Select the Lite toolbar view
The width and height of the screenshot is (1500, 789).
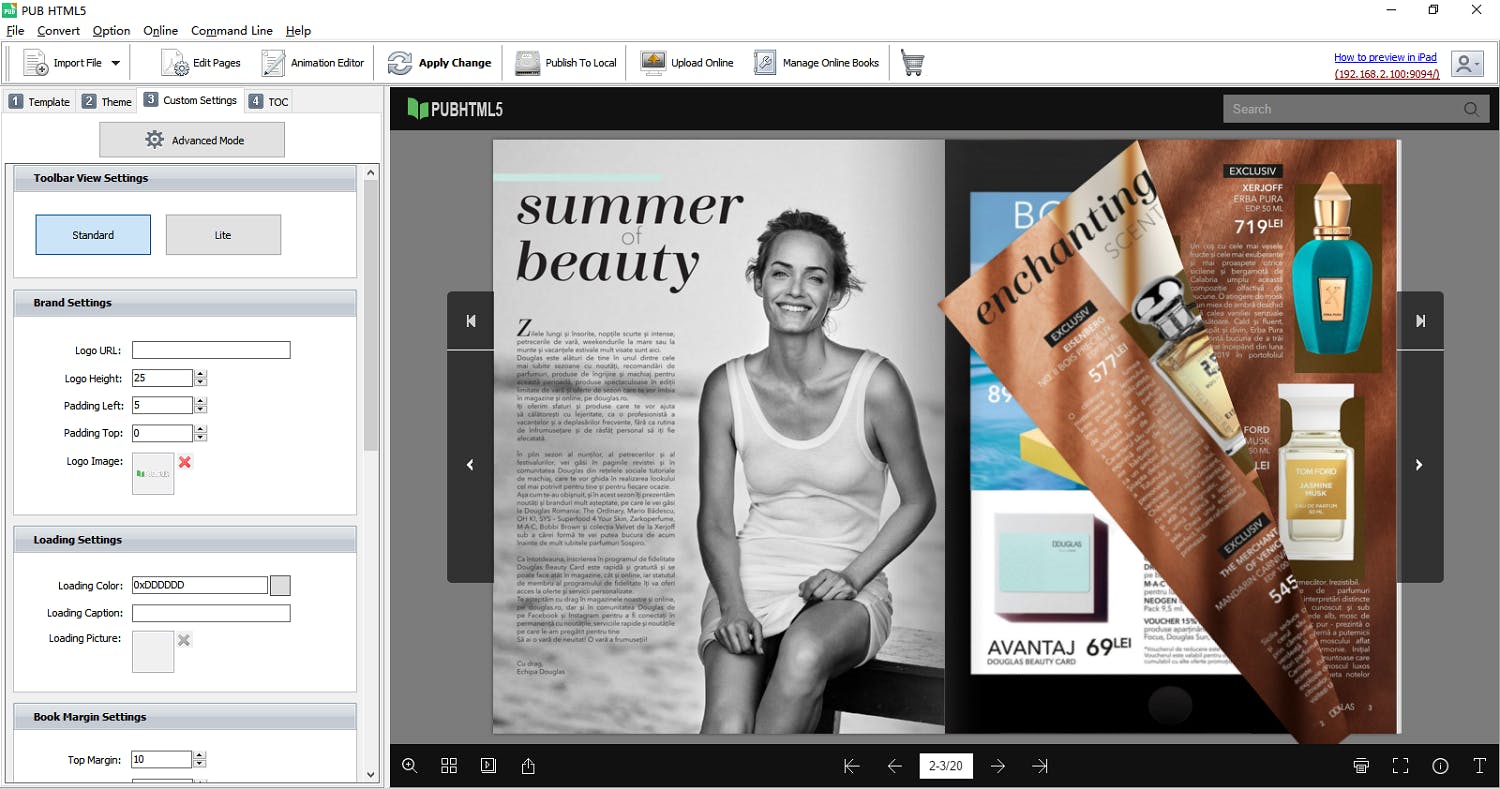pos(223,235)
